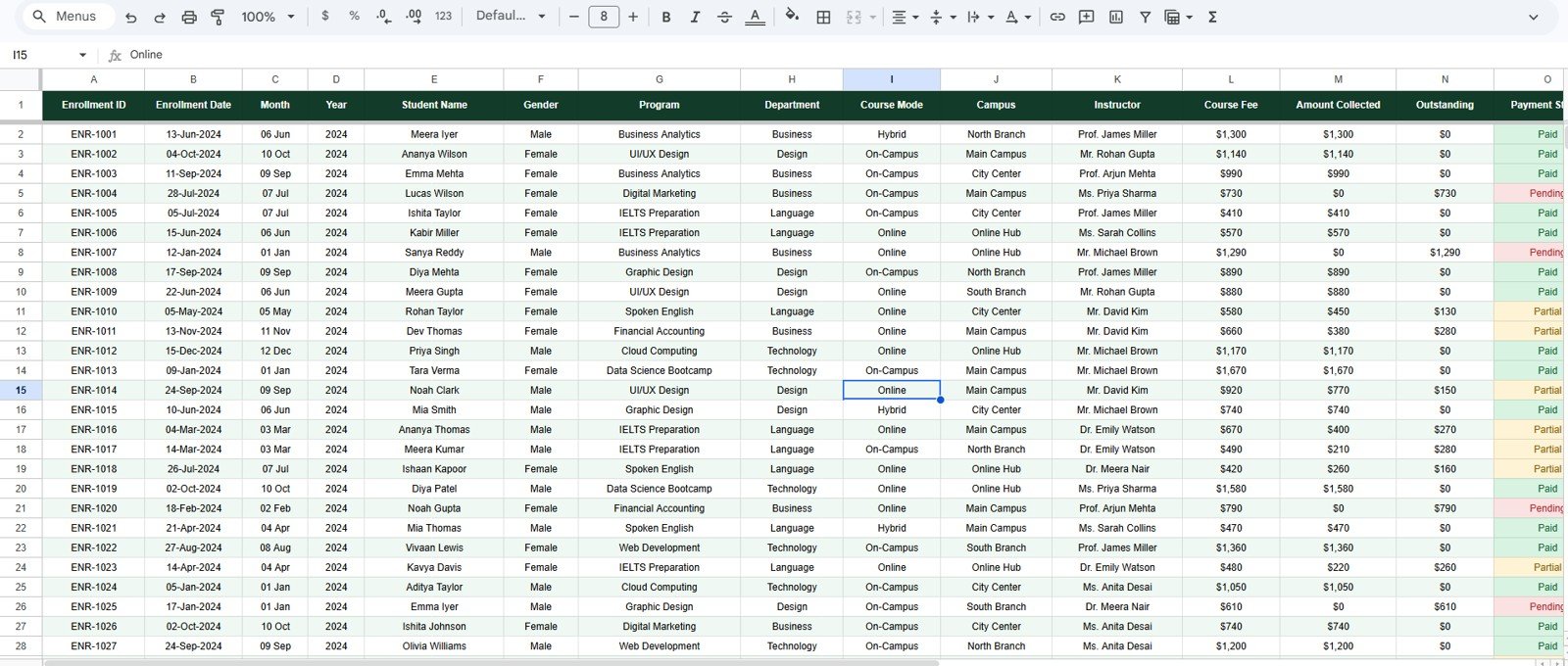Image resolution: width=1568 pixels, height=666 pixels.
Task: Open the horizontal align dropdown
Action: [905, 17]
